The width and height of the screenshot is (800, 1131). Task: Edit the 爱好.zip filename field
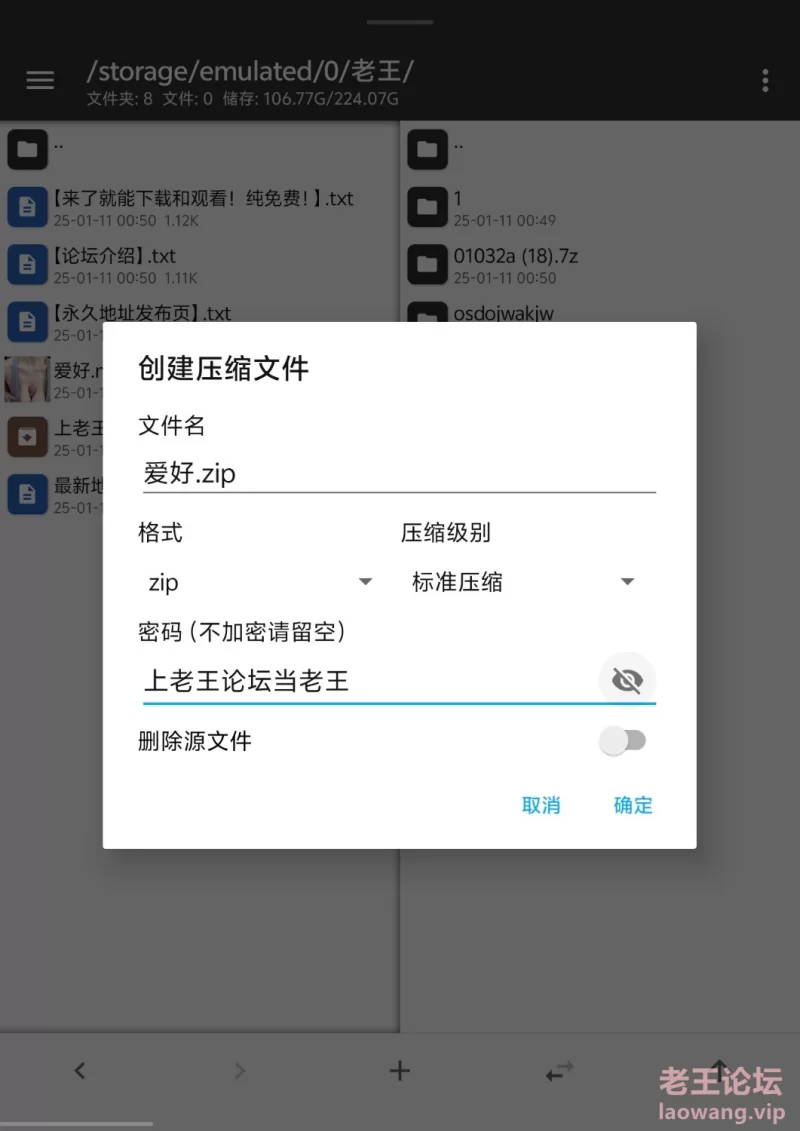tap(399, 474)
